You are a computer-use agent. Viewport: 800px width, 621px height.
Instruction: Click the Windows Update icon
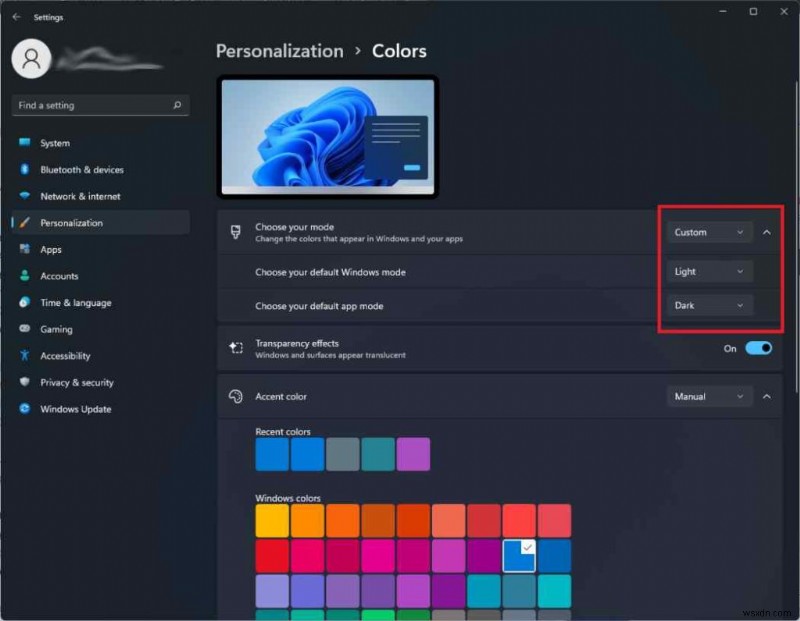point(24,409)
